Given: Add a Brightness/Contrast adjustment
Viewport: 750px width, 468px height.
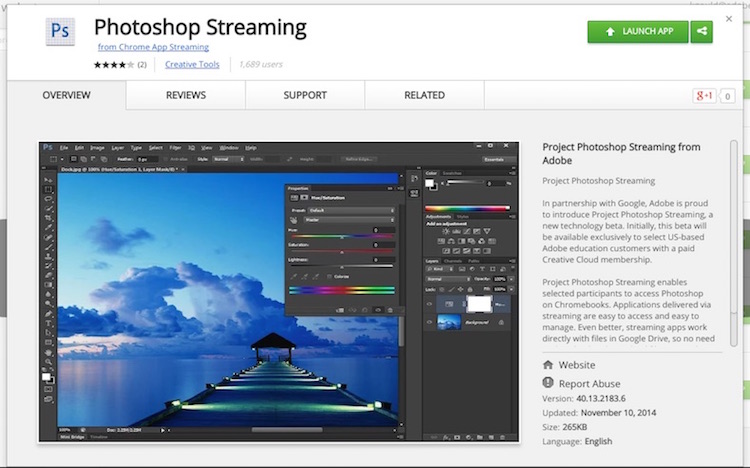Looking at the screenshot, I should click(x=446, y=232).
